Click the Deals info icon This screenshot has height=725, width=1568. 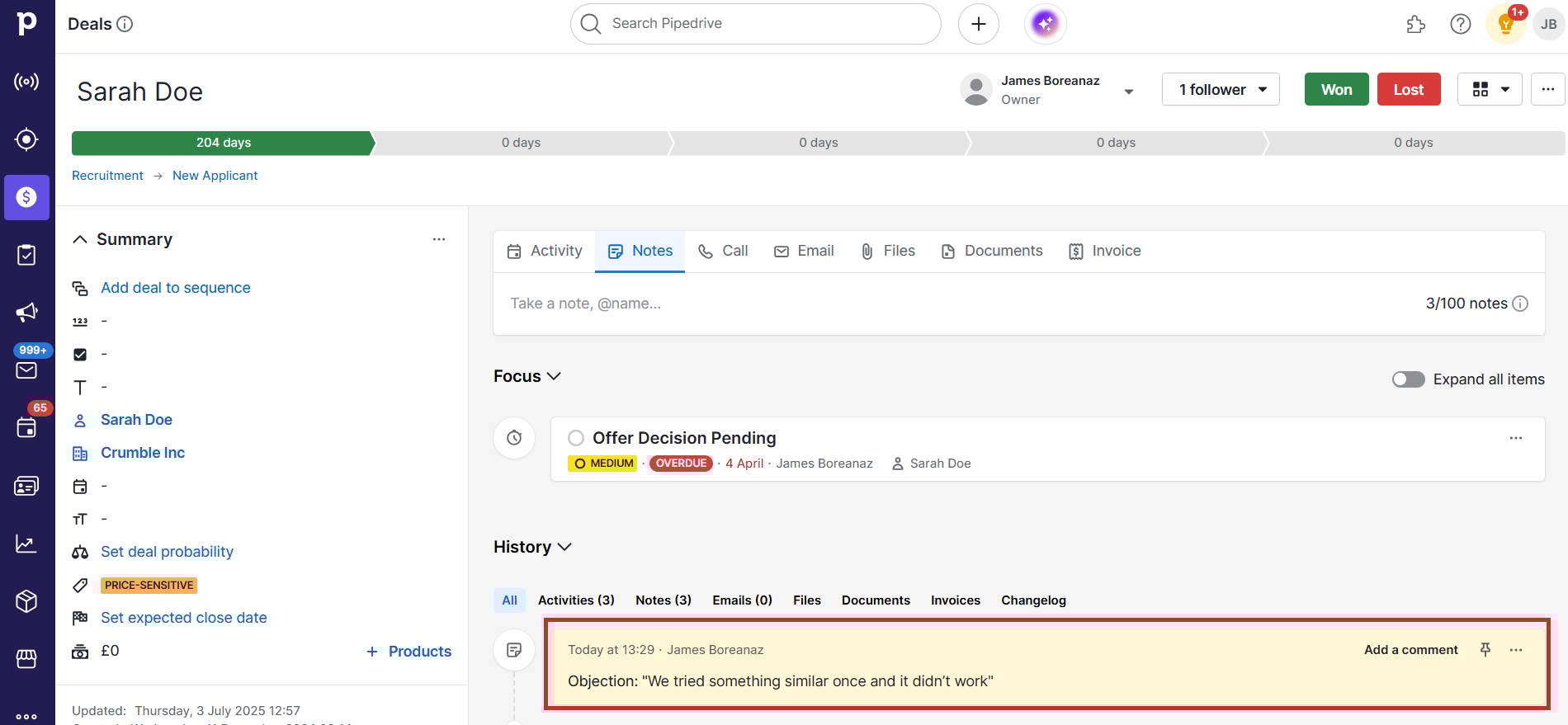pyautogui.click(x=125, y=24)
